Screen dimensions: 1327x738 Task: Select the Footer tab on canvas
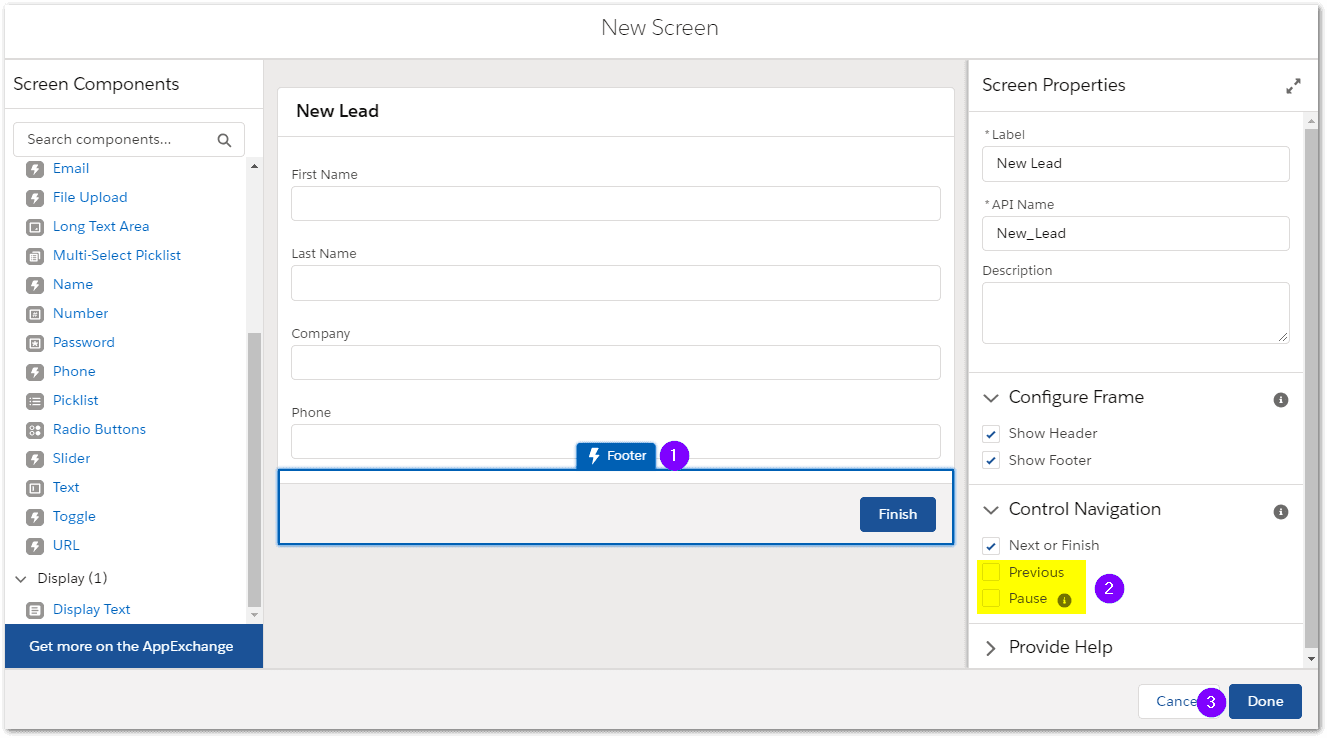616,456
